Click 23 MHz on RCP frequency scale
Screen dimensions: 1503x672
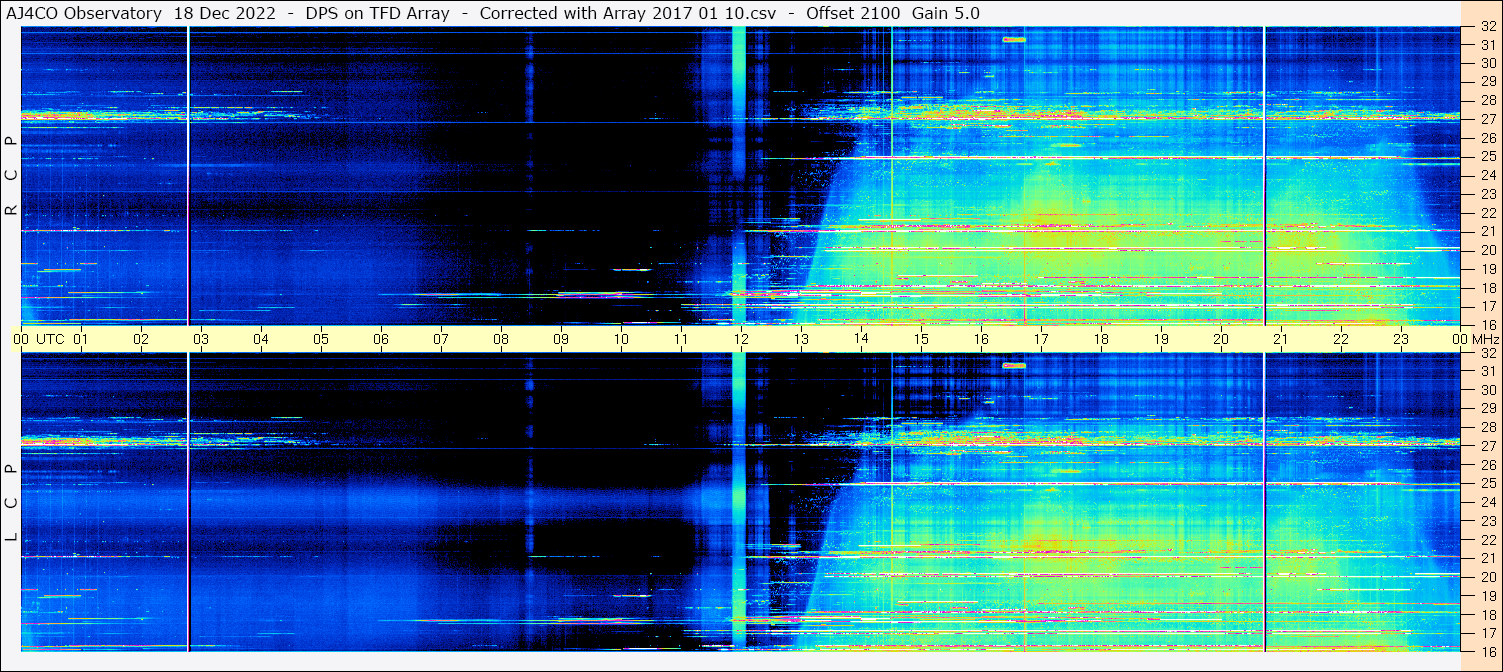click(x=1487, y=194)
